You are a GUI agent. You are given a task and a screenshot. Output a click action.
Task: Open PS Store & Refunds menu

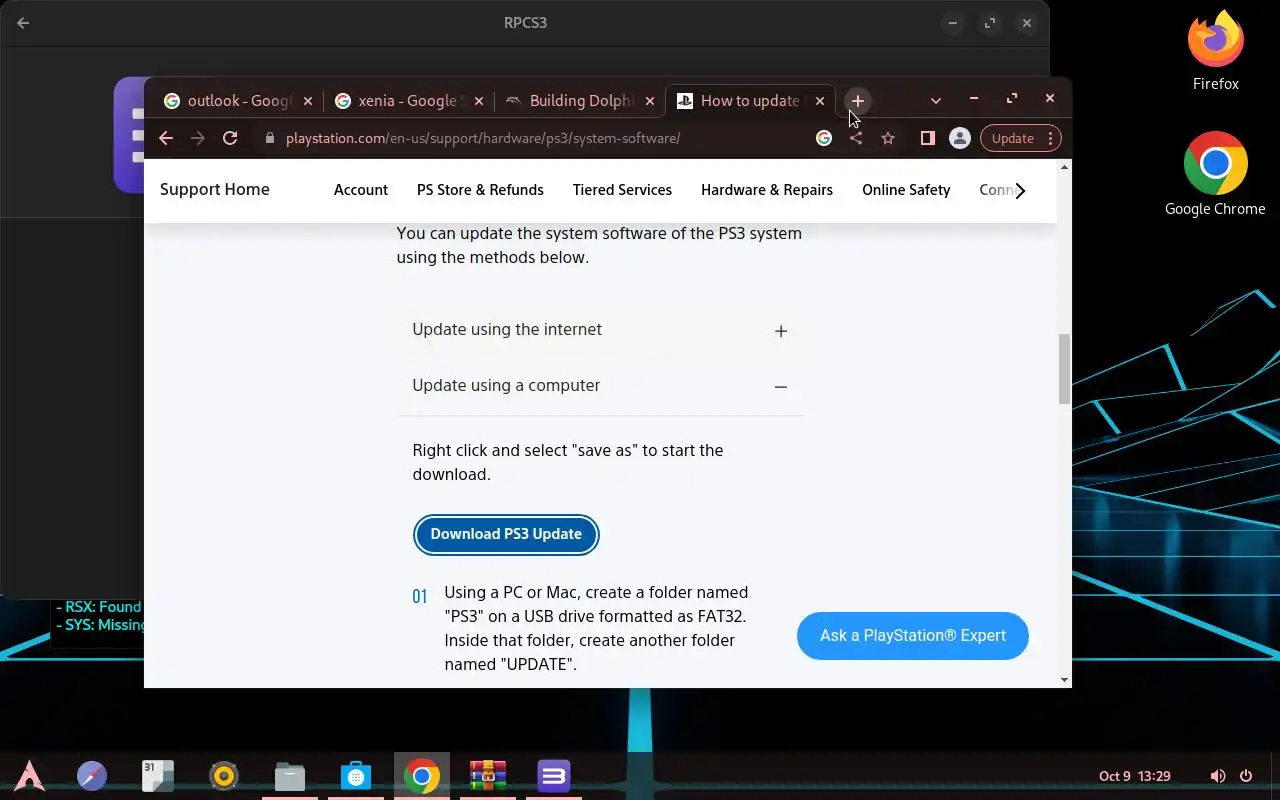[x=480, y=190]
